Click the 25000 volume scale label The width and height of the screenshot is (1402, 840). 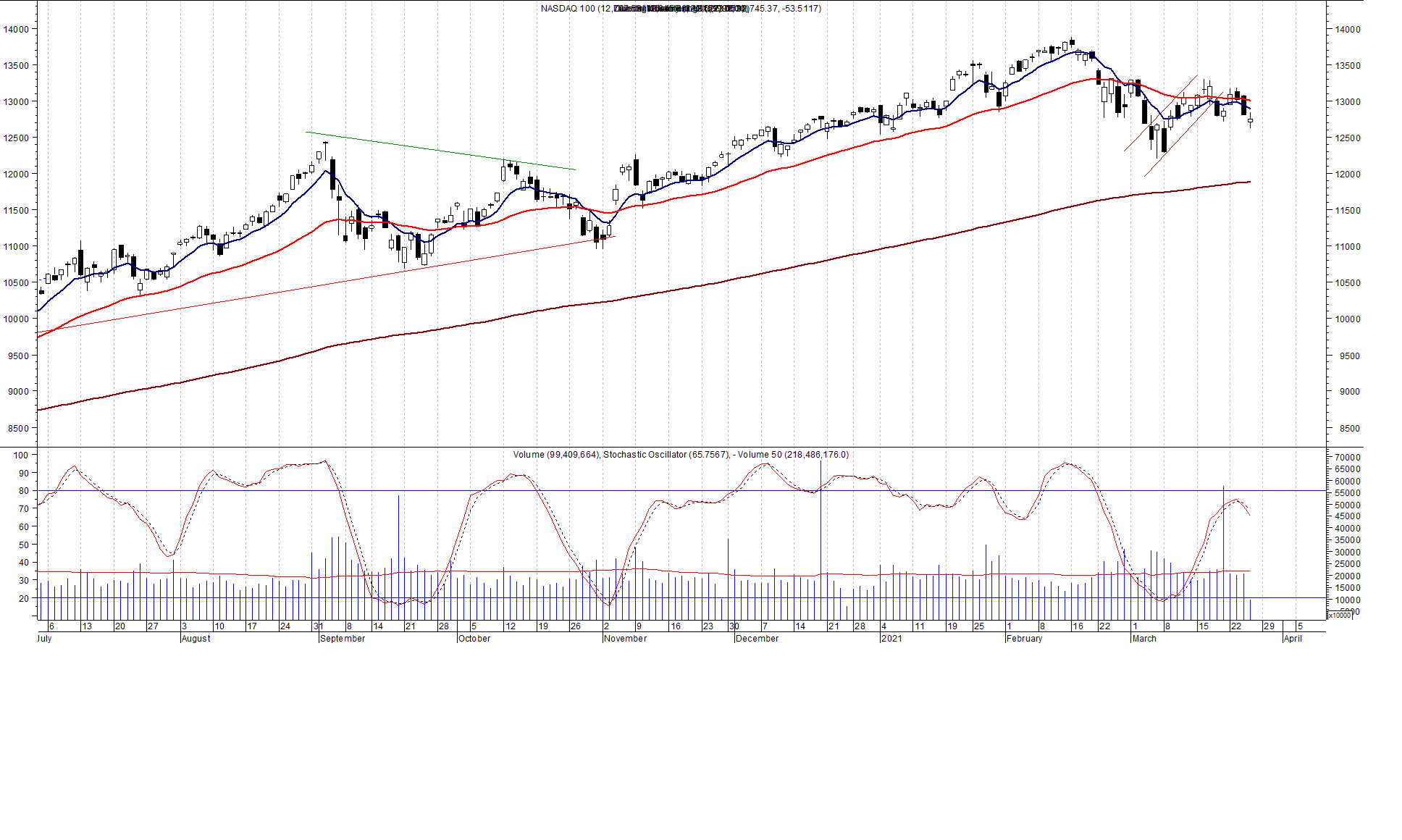click(x=1348, y=565)
